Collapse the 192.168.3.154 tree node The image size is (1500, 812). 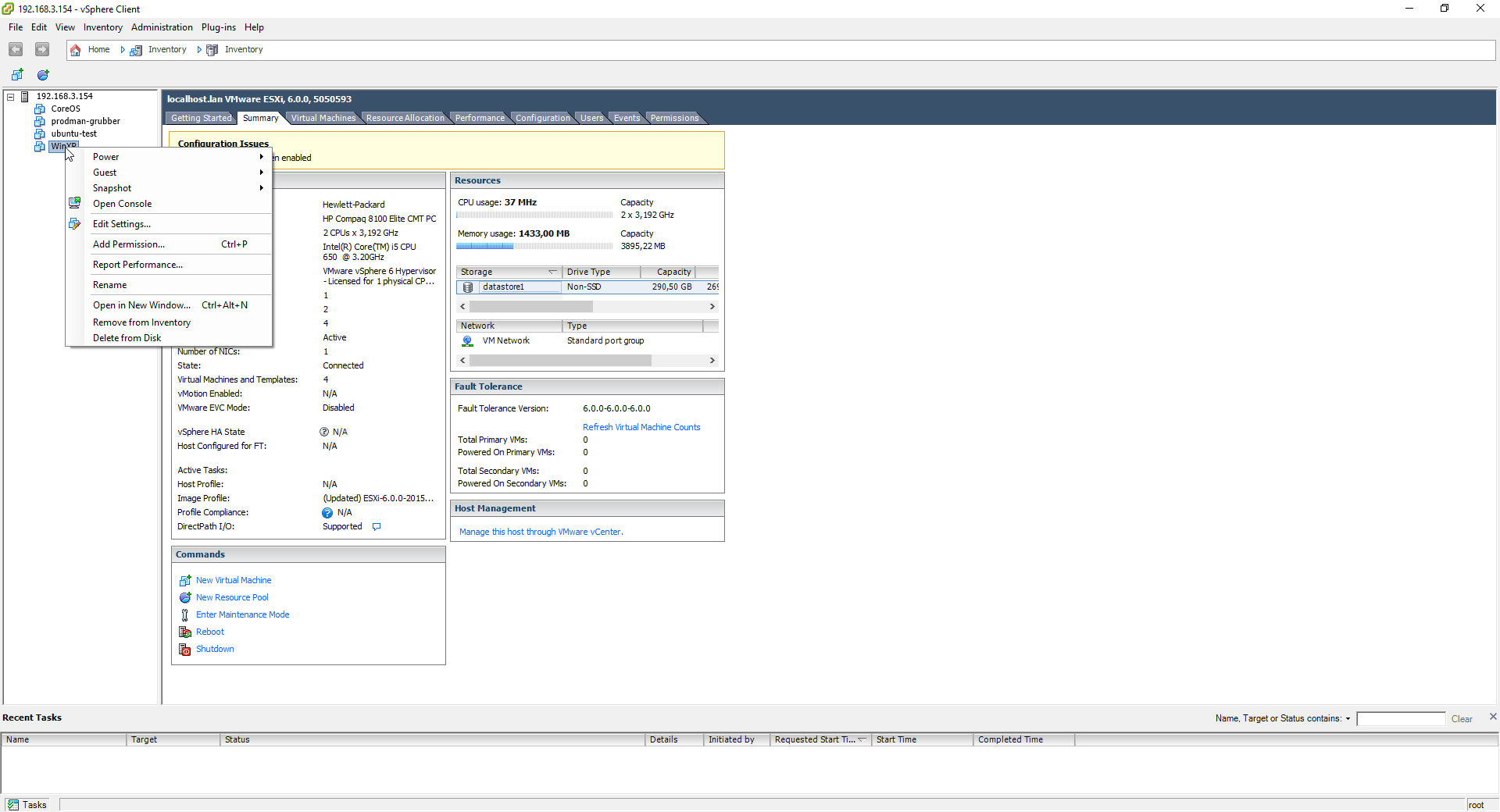(x=11, y=97)
